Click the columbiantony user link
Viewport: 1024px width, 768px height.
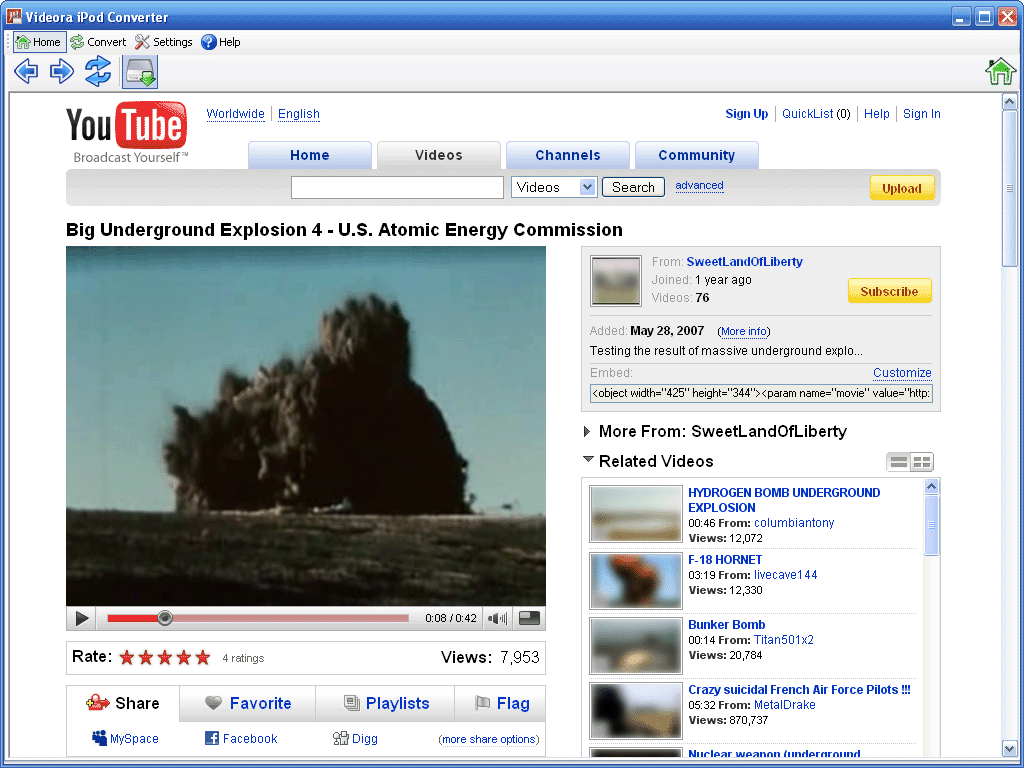(x=794, y=523)
